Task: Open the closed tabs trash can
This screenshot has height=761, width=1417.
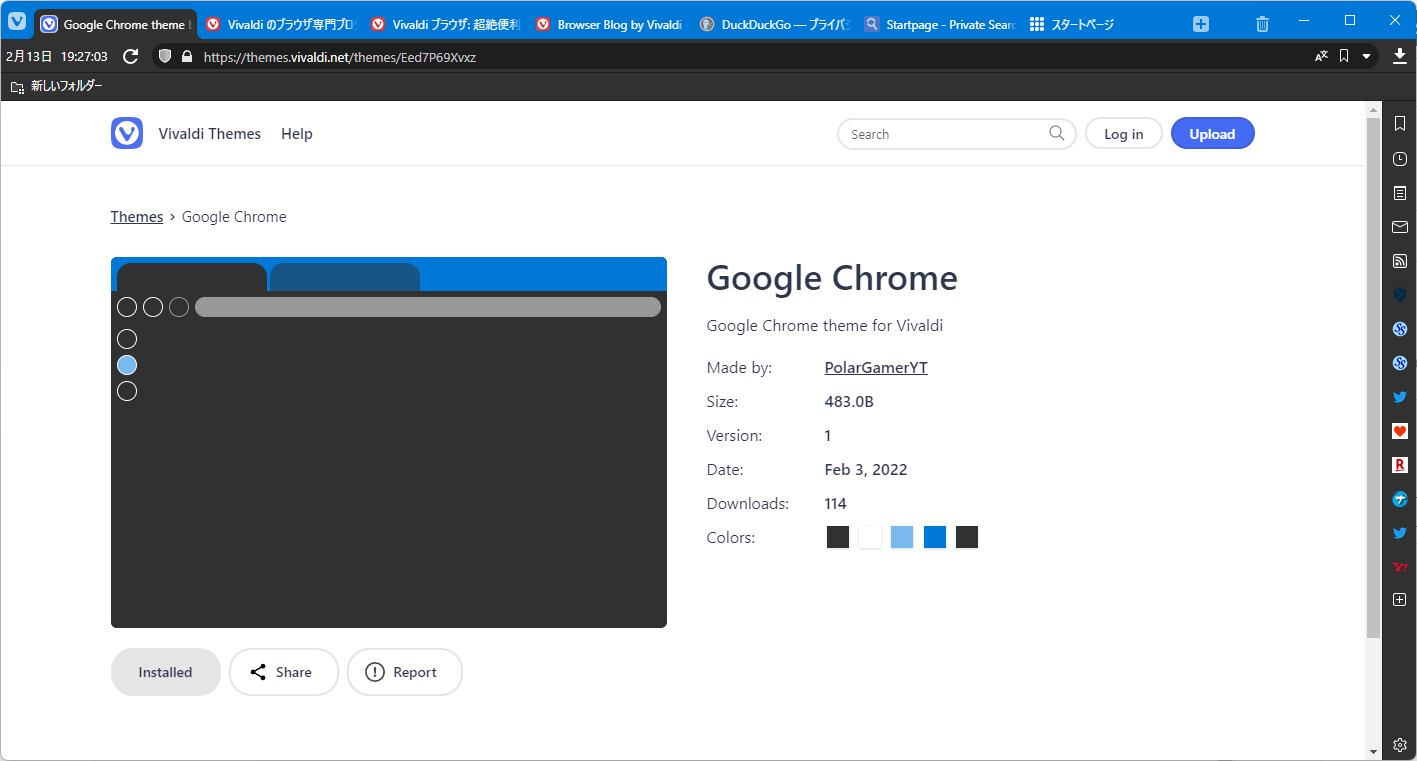Action: (1263, 24)
